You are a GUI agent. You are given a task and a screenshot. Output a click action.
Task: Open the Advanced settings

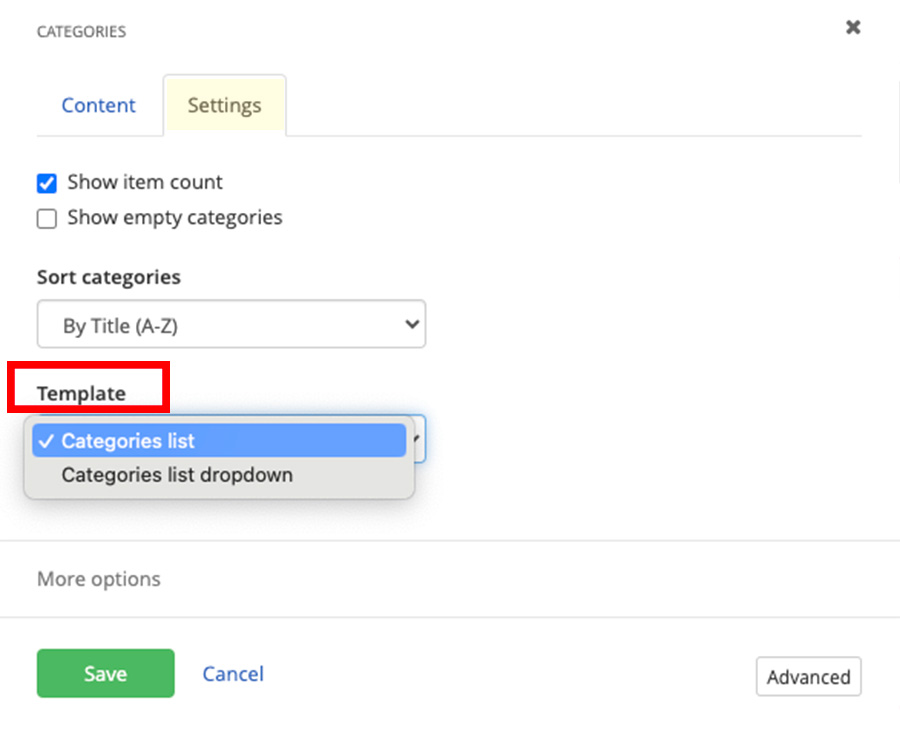pyautogui.click(x=808, y=676)
